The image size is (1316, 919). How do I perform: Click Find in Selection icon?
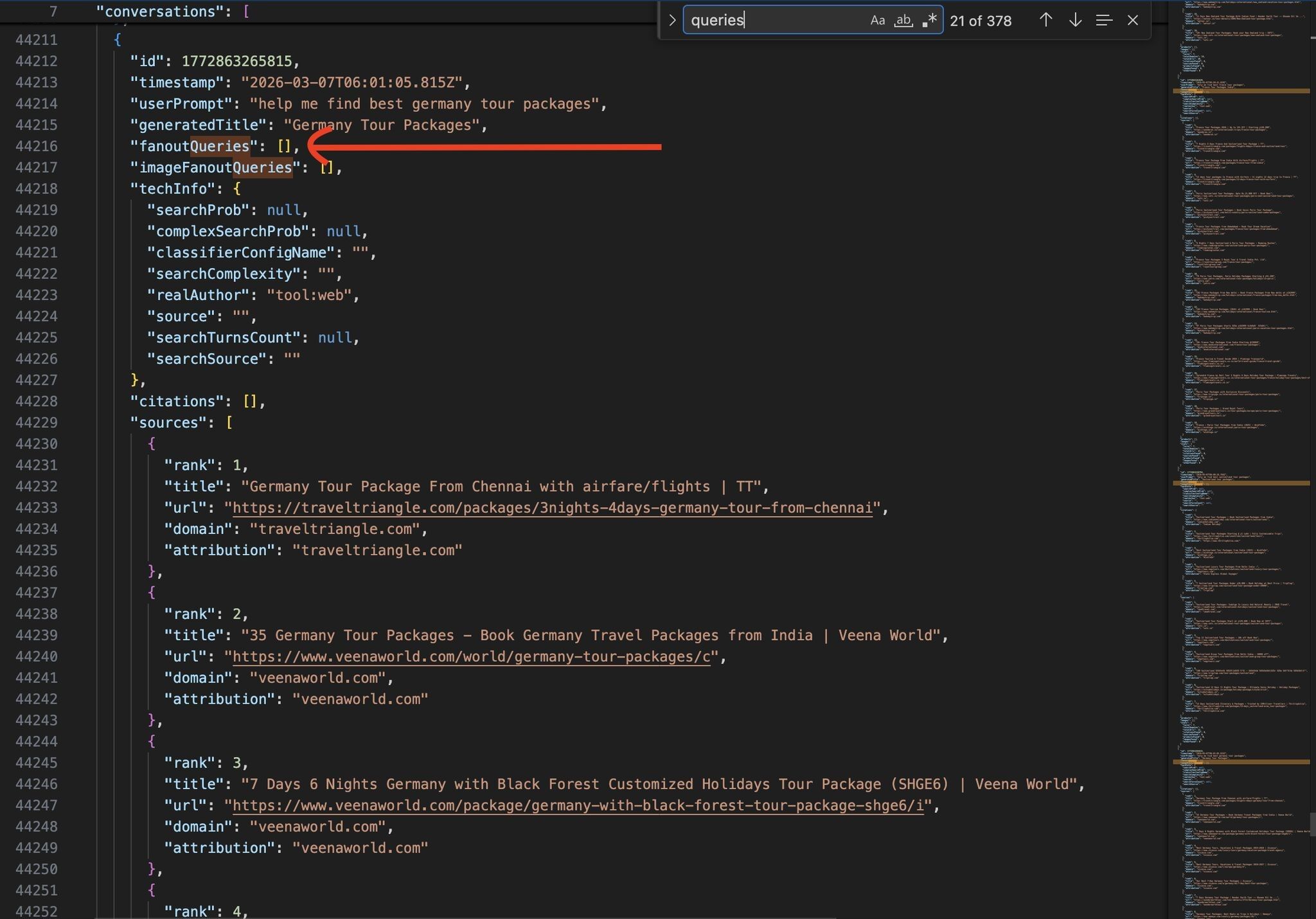pyautogui.click(x=1104, y=21)
